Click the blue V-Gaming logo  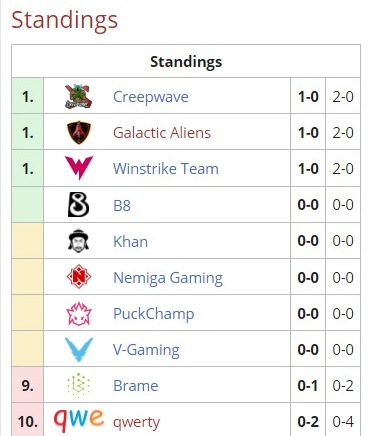point(79,349)
